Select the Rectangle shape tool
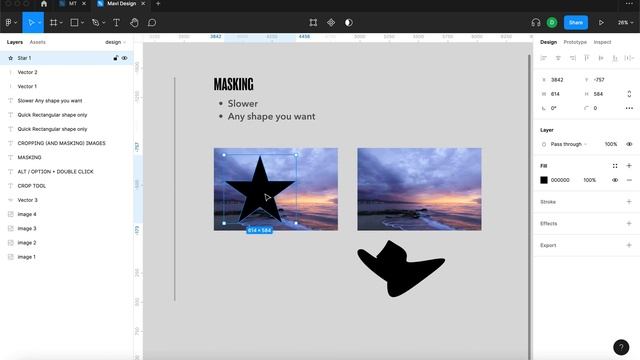 coord(74,22)
